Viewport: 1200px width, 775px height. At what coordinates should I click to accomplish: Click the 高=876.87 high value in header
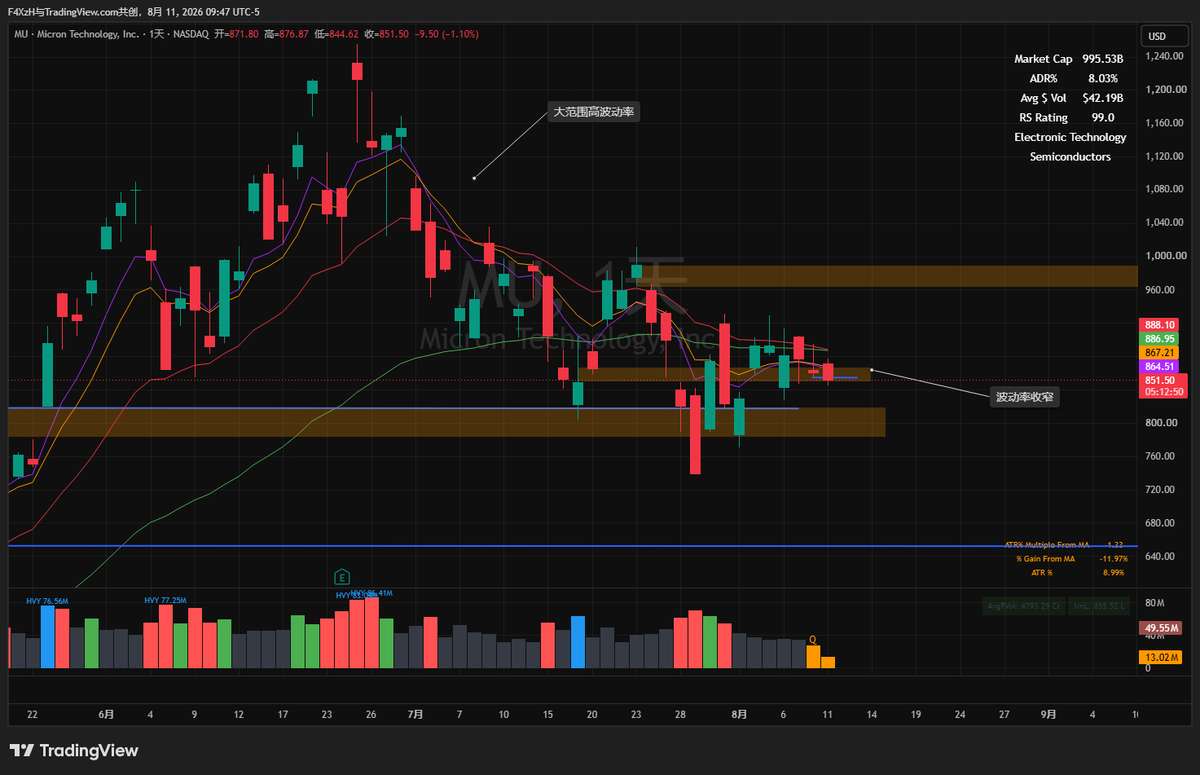point(285,33)
